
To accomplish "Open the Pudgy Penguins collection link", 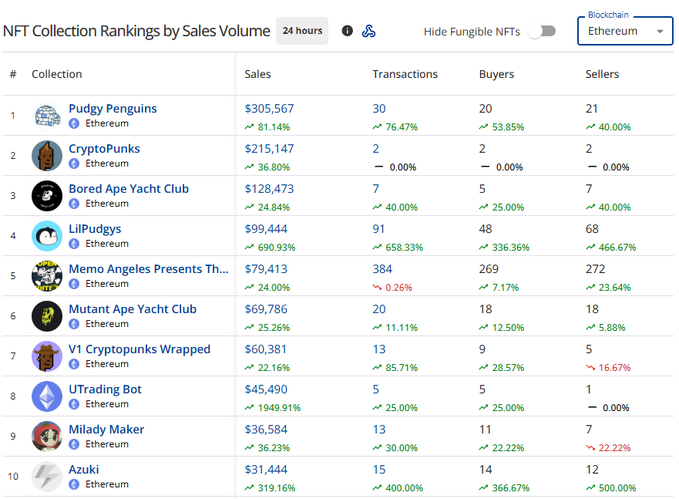I will [113, 108].
